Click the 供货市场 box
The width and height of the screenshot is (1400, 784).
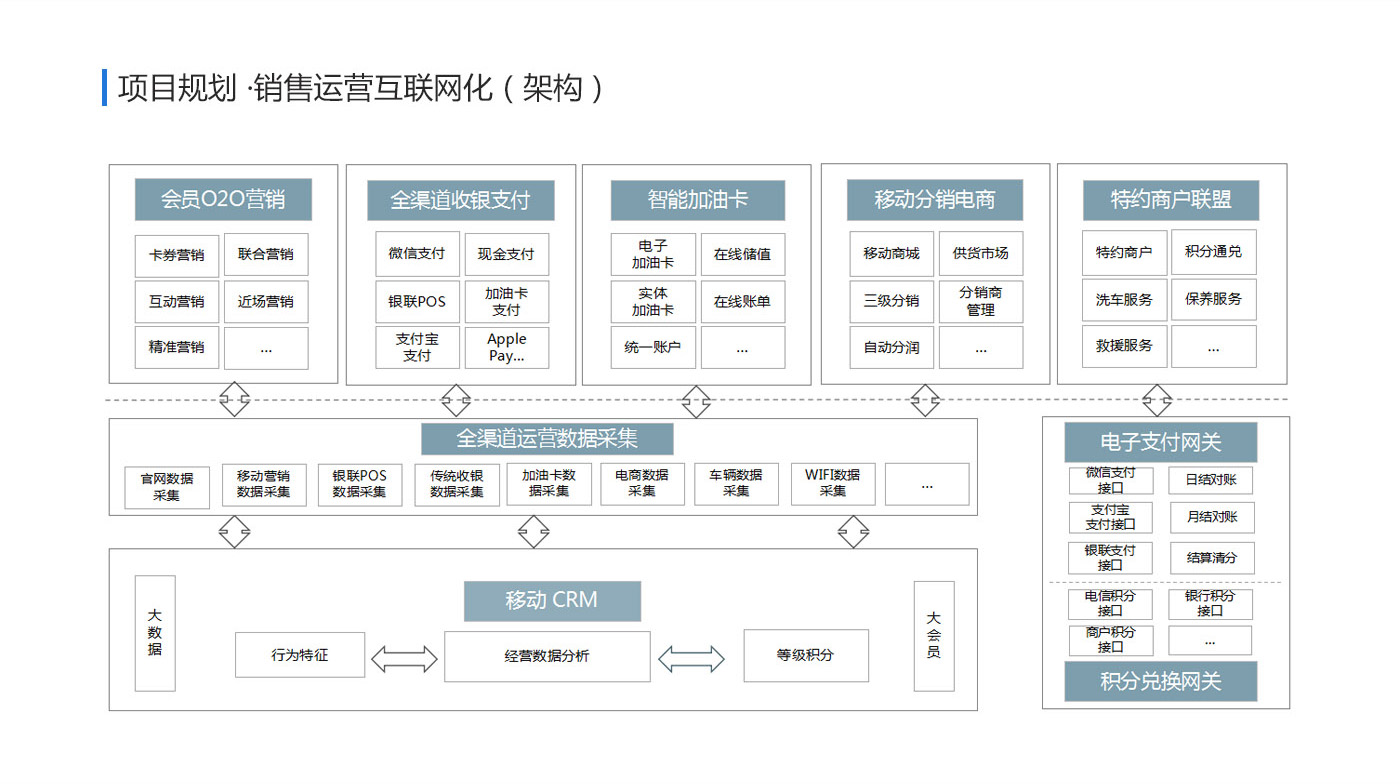[x=981, y=254]
